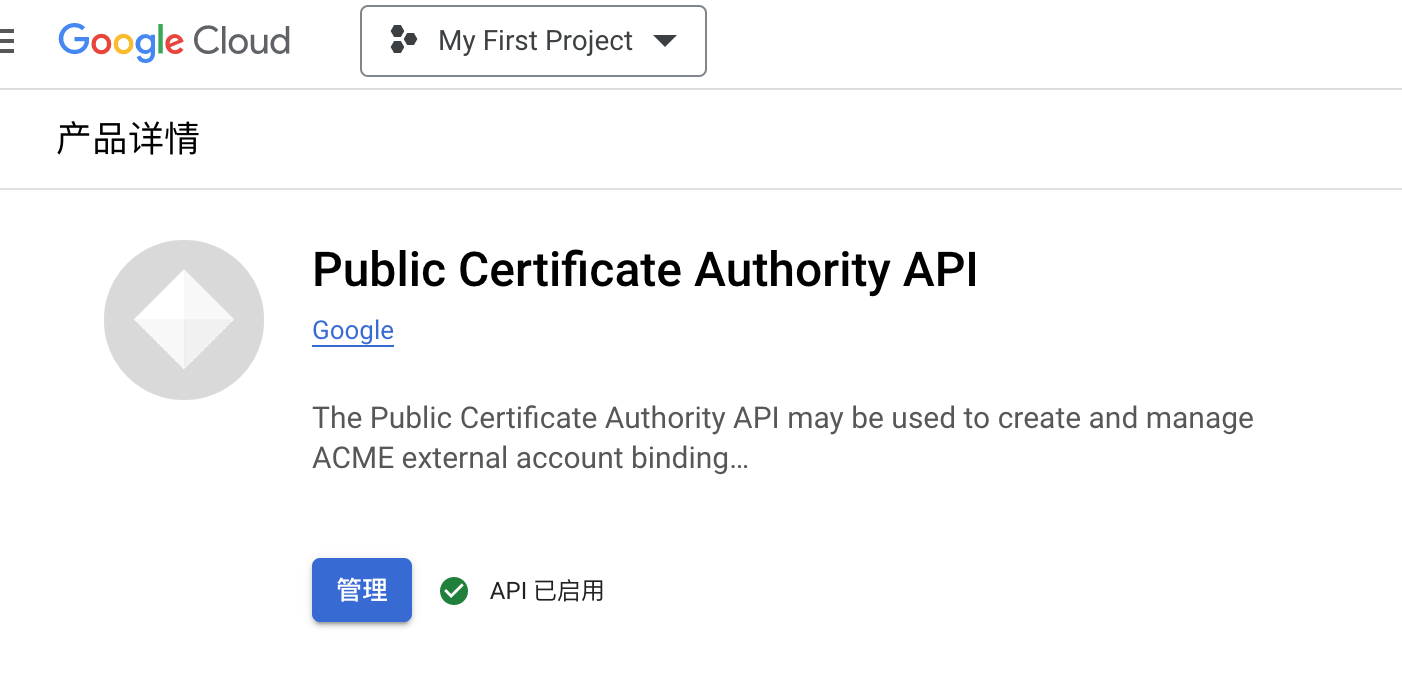This screenshot has width=1402, height=684.
Task: Open the hamburger navigation menu
Action: pyautogui.click(x=7, y=41)
